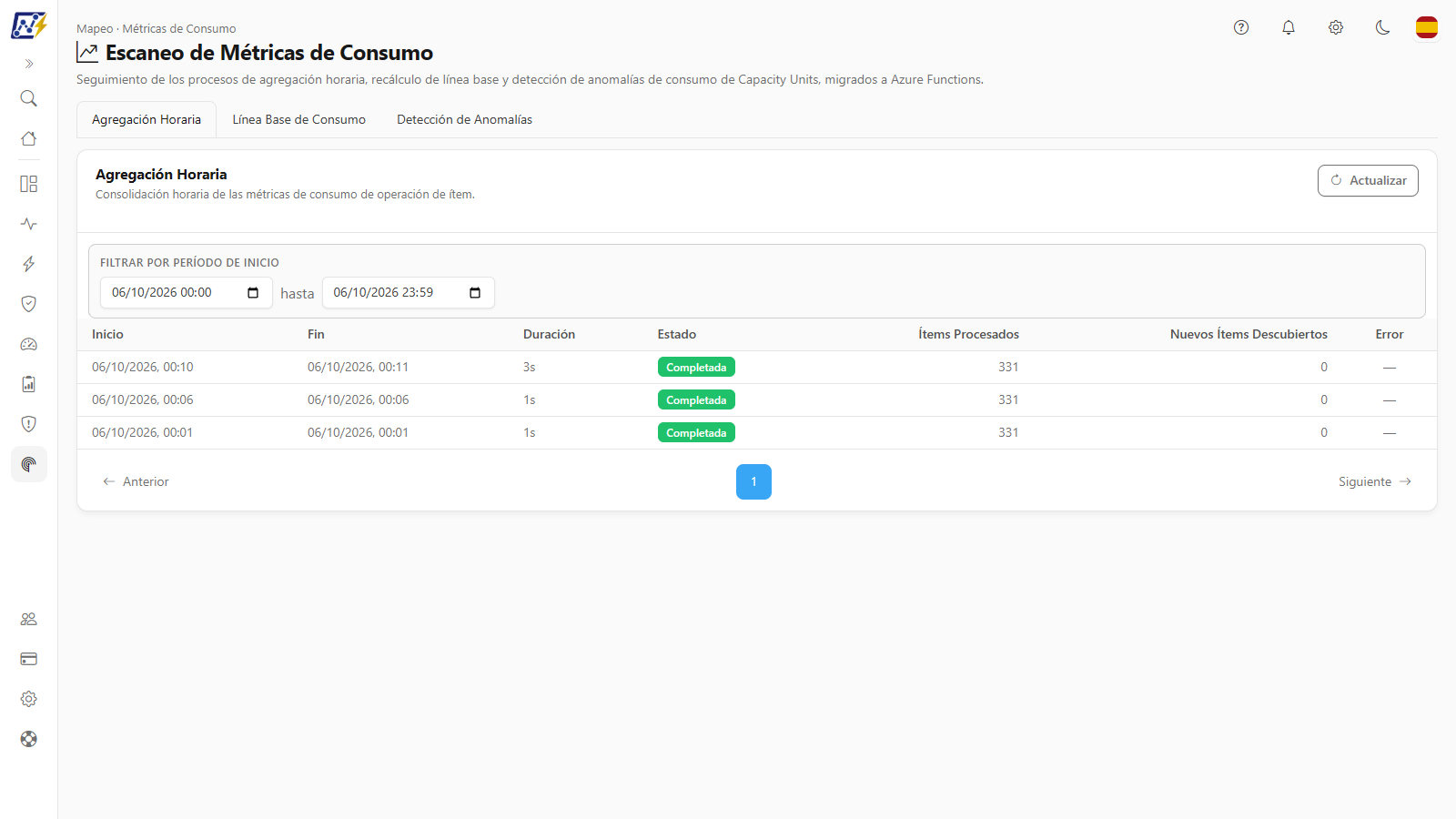This screenshot has width=1456, height=819.
Task: Click the Actualizar refresh button
Action: [x=1368, y=180]
